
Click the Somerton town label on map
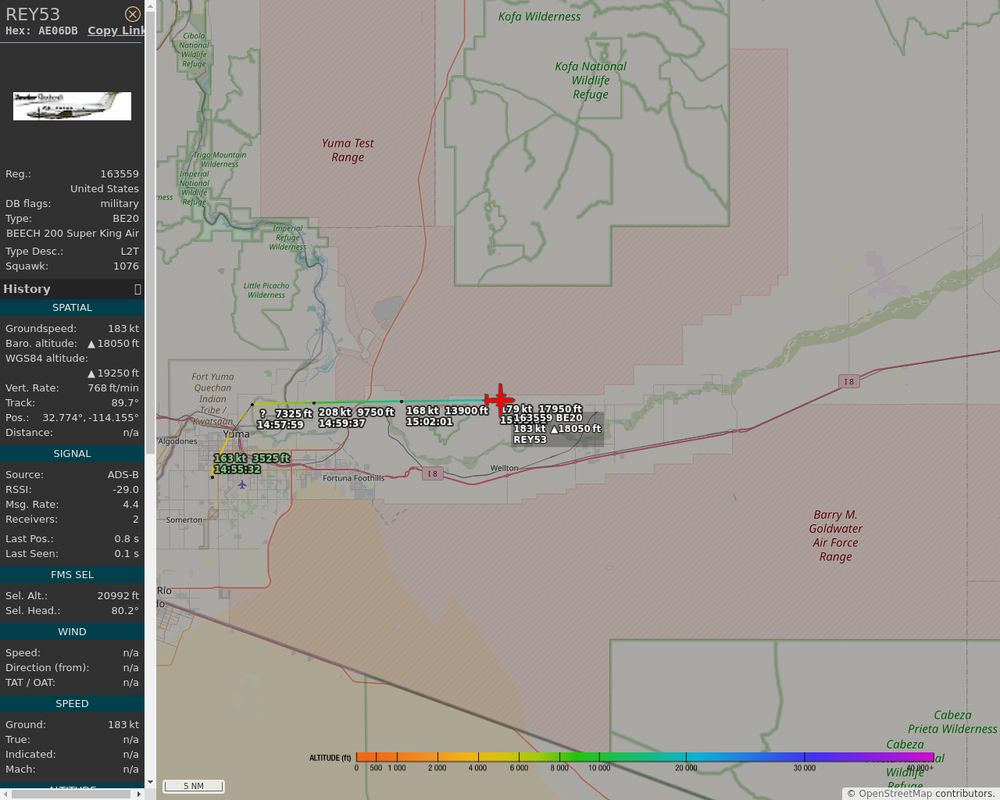click(x=184, y=519)
